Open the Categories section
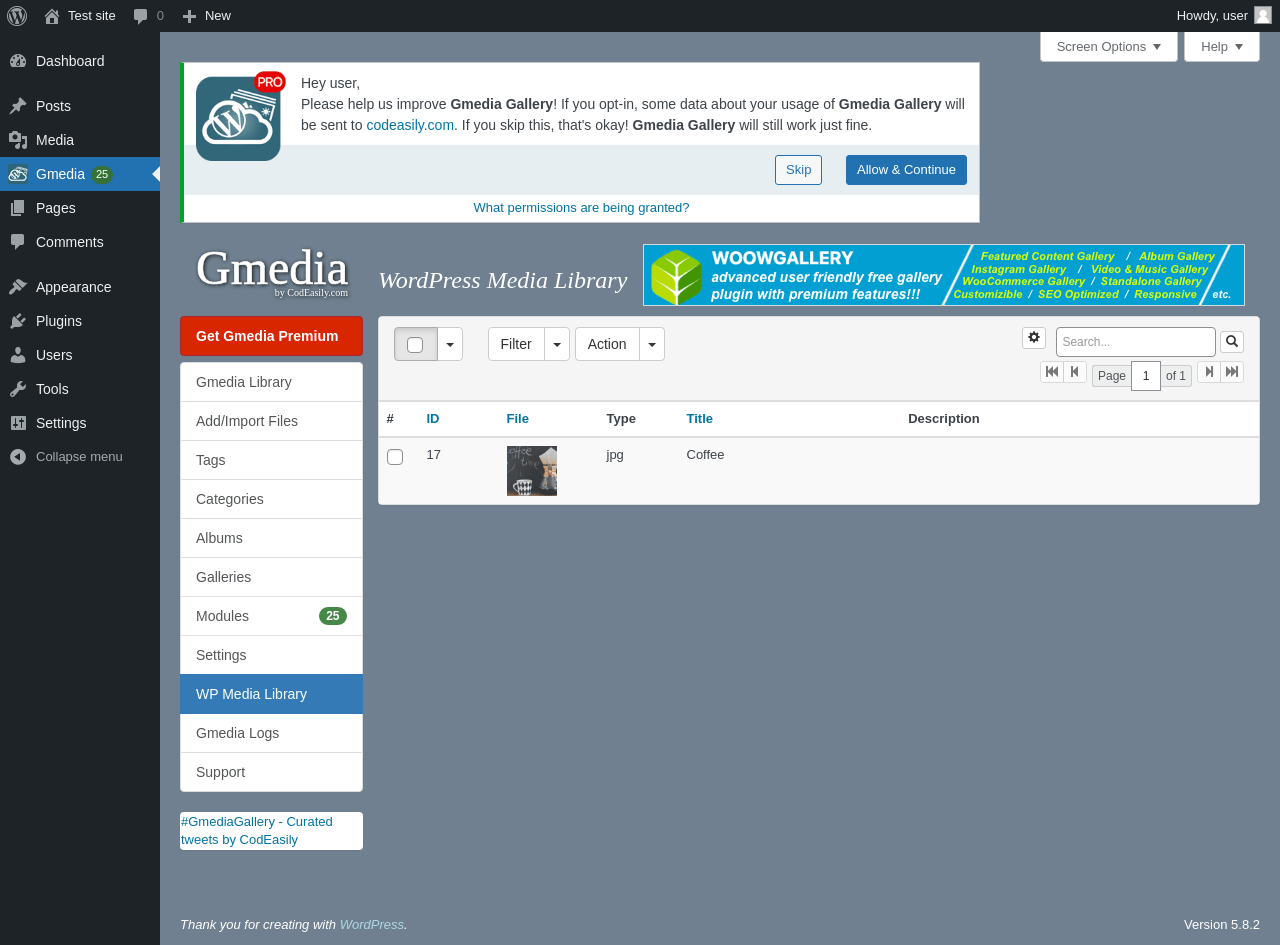This screenshot has width=1280, height=945. pyautogui.click(x=271, y=499)
